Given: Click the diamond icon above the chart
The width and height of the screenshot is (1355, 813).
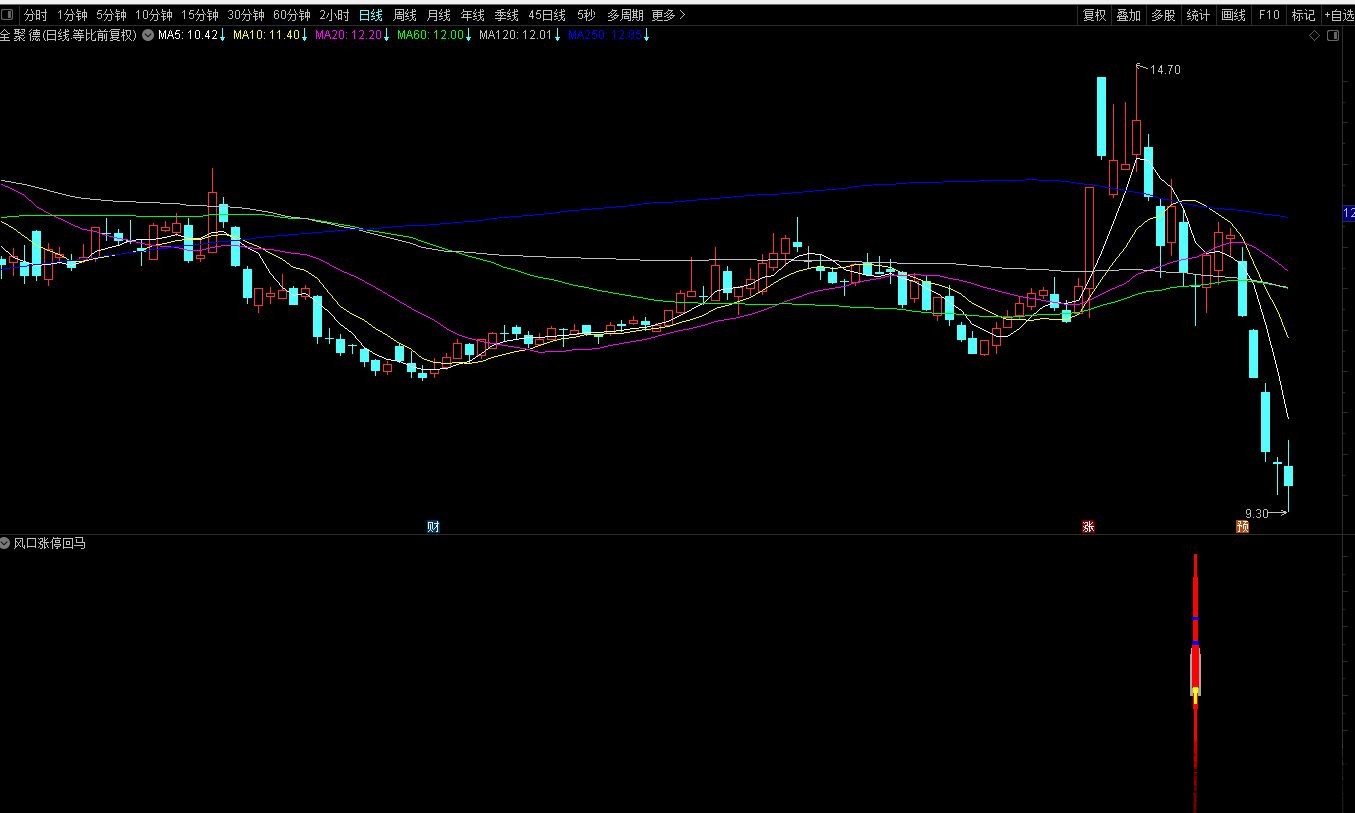Looking at the screenshot, I should tap(1314, 36).
